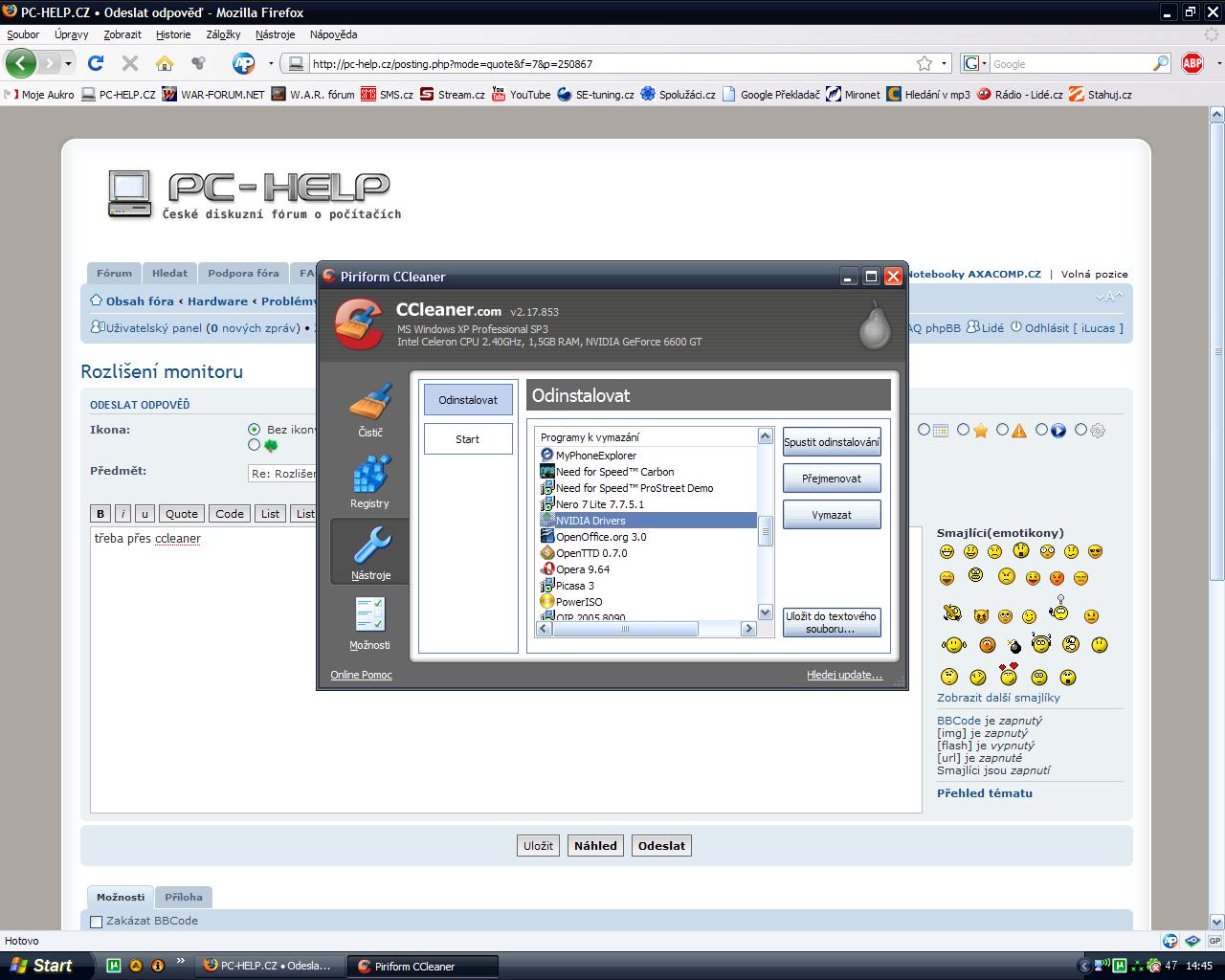Choose the blue arrow post icon radio
Viewport: 1225px width, 980px height.
click(x=1041, y=431)
